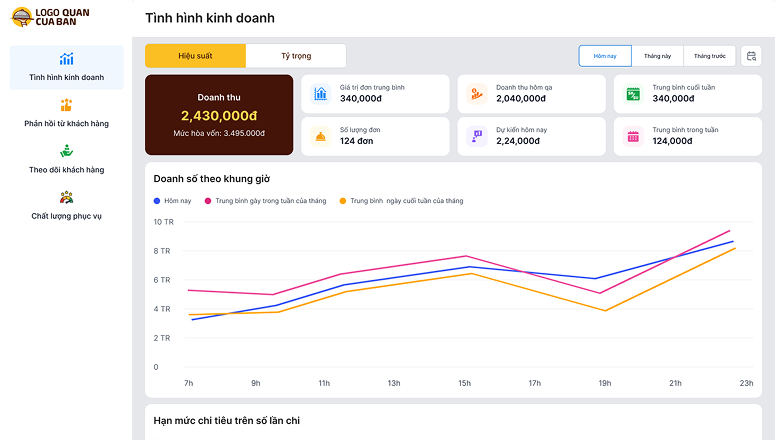Click the Dự kiến hôm nay icon
Screen dimensions: 775x440
point(477,136)
